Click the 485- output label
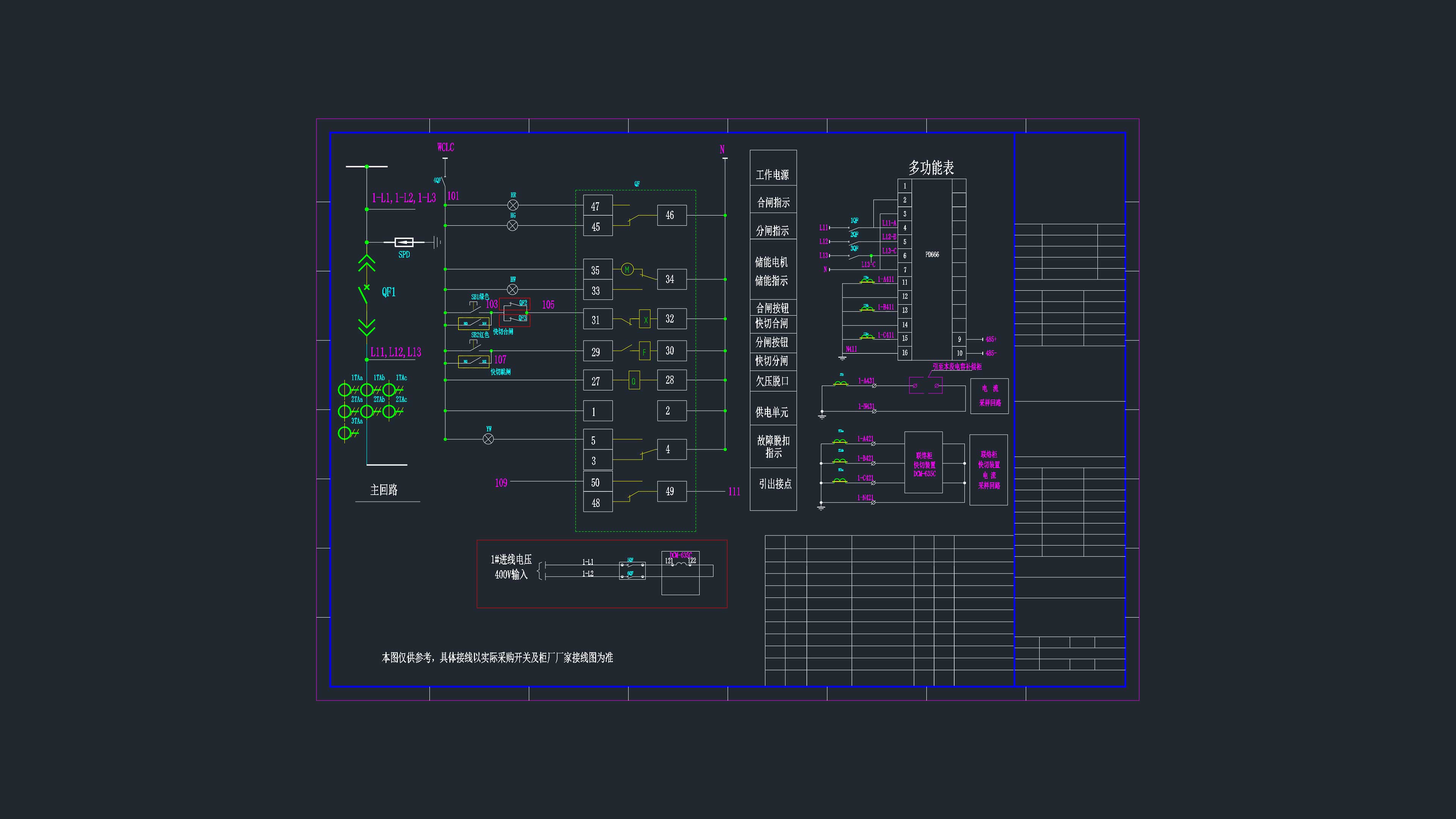This screenshot has height=819, width=1456. point(992,353)
